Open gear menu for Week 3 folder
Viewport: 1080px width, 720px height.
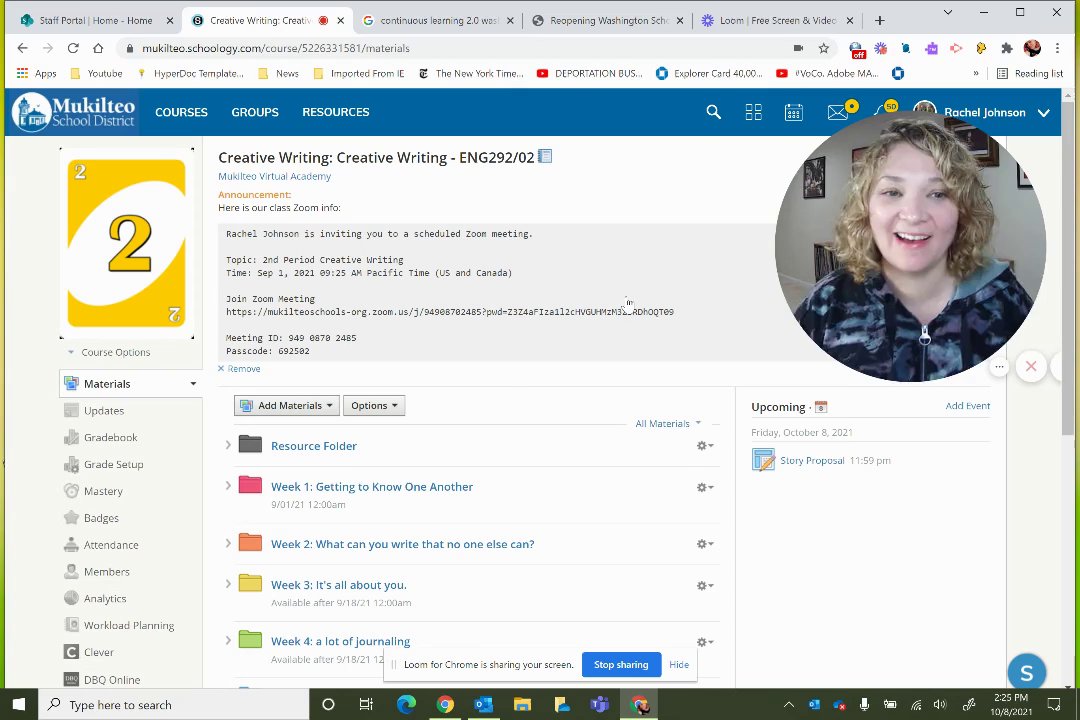click(705, 586)
